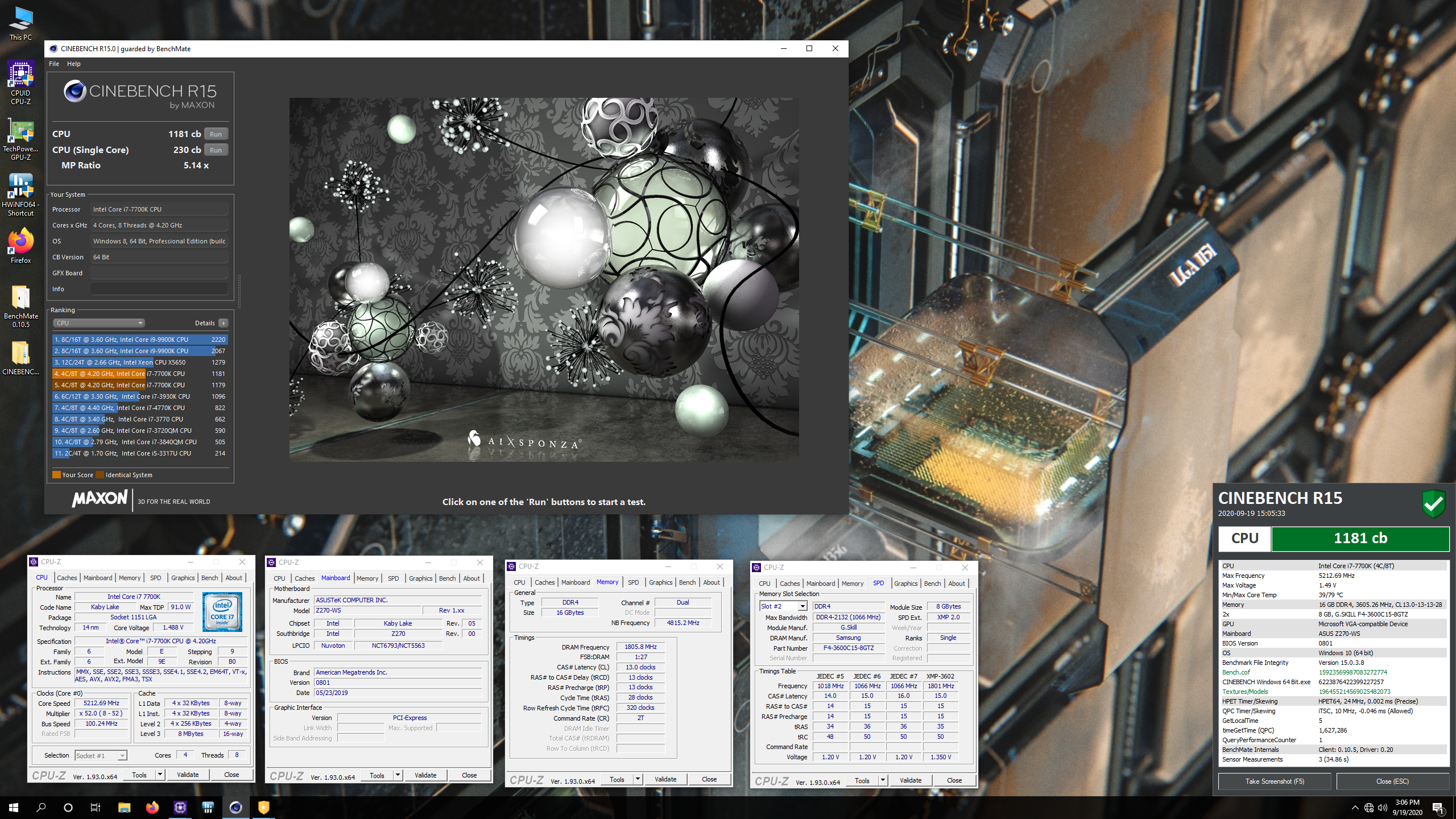Open volume tray icon
Viewport: 1456px width, 819px height.
(x=1383, y=808)
